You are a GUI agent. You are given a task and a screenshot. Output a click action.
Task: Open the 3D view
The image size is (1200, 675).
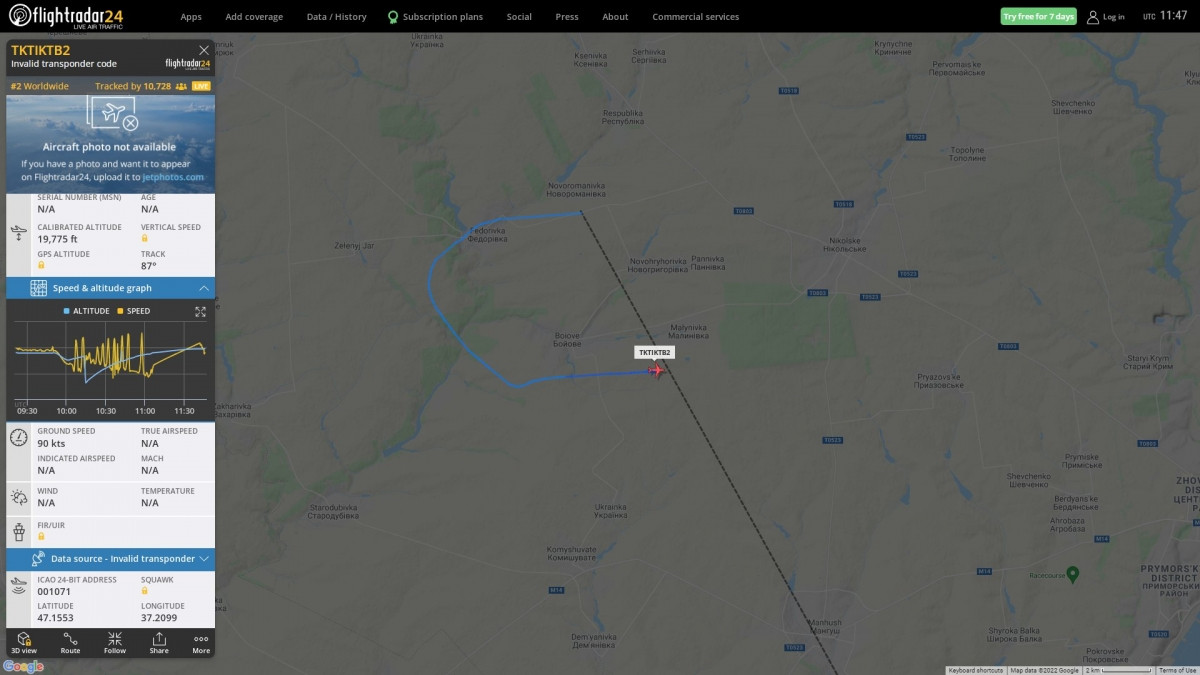click(24, 643)
